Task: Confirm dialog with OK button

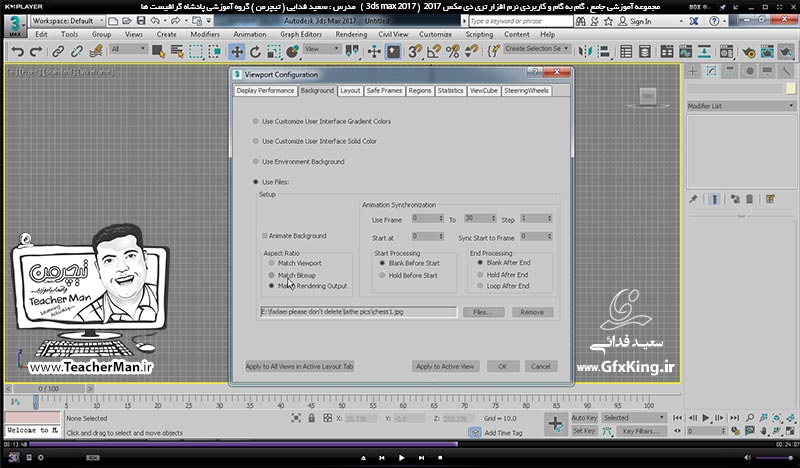Action: pyautogui.click(x=503, y=366)
